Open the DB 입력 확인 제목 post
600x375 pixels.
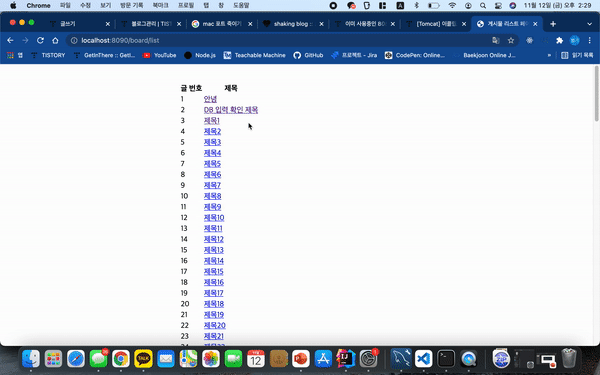[231, 110]
